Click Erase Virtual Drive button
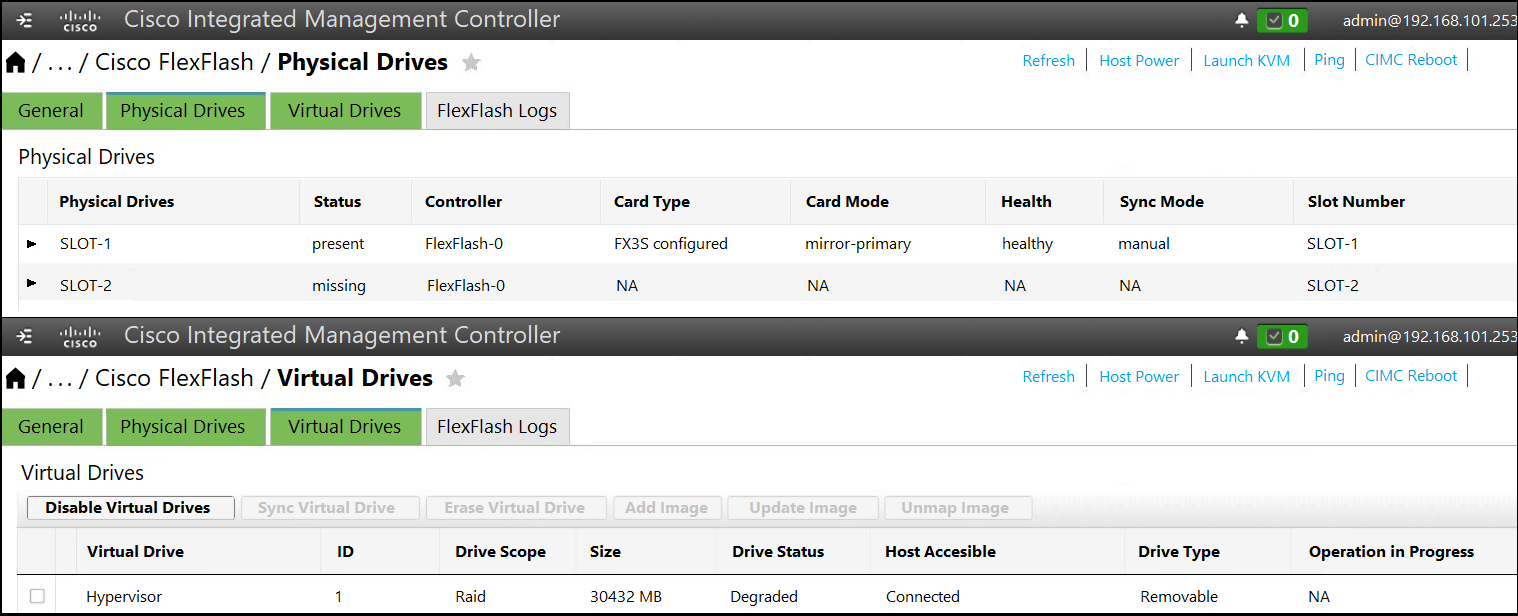Viewport: 1518px width, 616px height. click(x=514, y=508)
